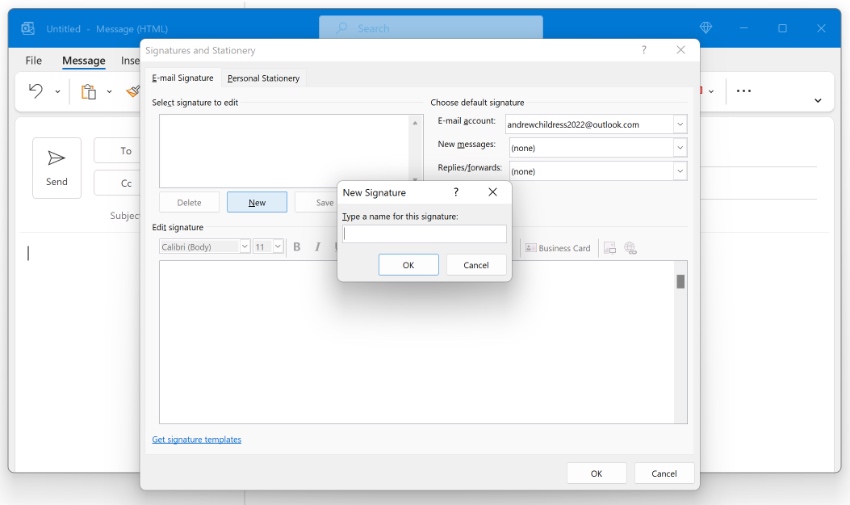Click the insert hyperlink globe icon

pyautogui.click(x=630, y=248)
